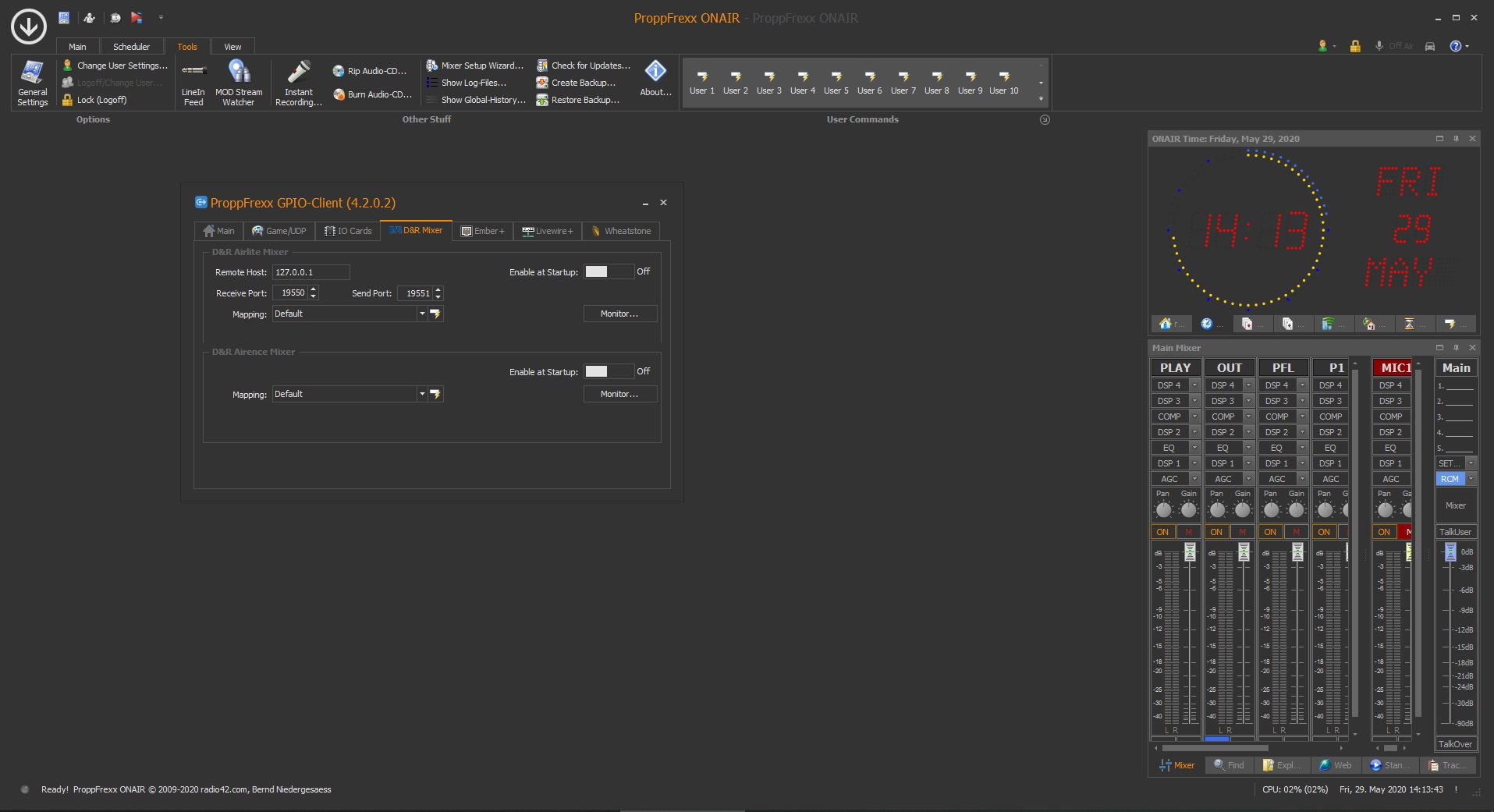Viewport: 1494px width, 812px height.
Task: Switch to the Scheduler ribbon tab
Action: point(131,47)
